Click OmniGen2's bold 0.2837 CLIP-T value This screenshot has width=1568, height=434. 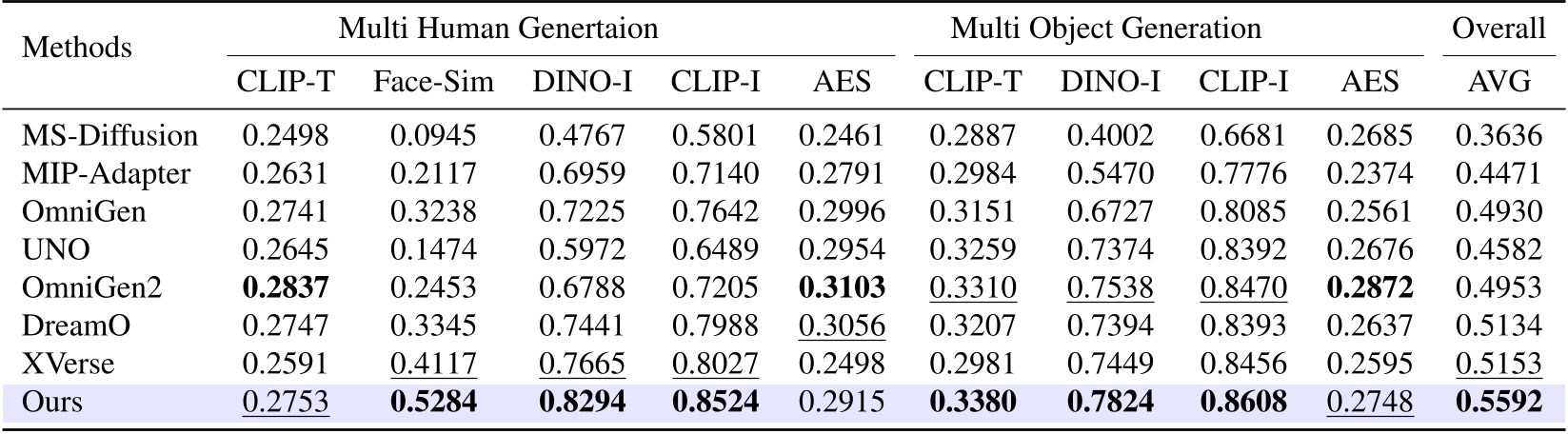click(x=286, y=288)
